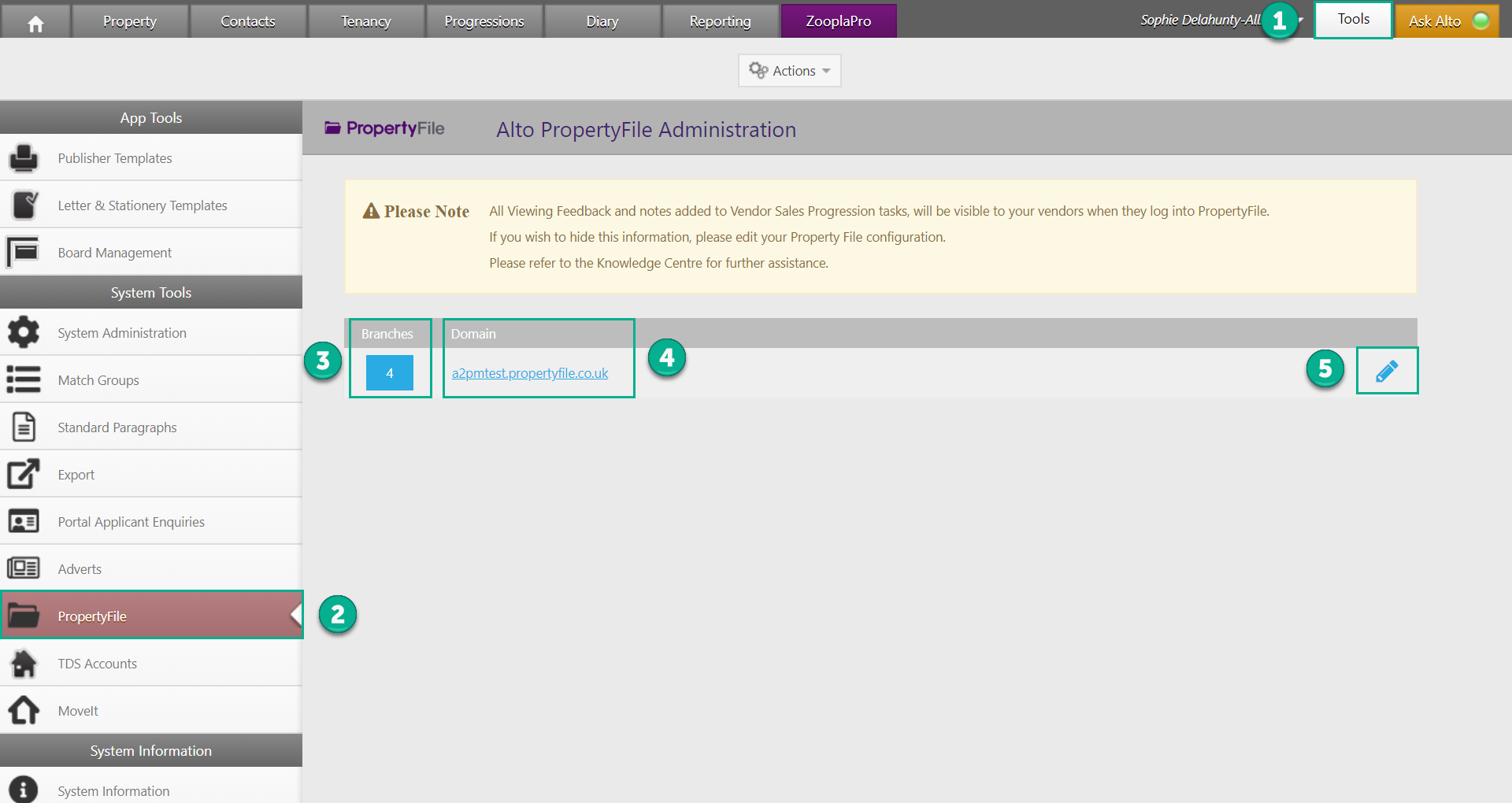The width and height of the screenshot is (1512, 803).
Task: Click the Ask Alto button label
Action: (x=1434, y=21)
